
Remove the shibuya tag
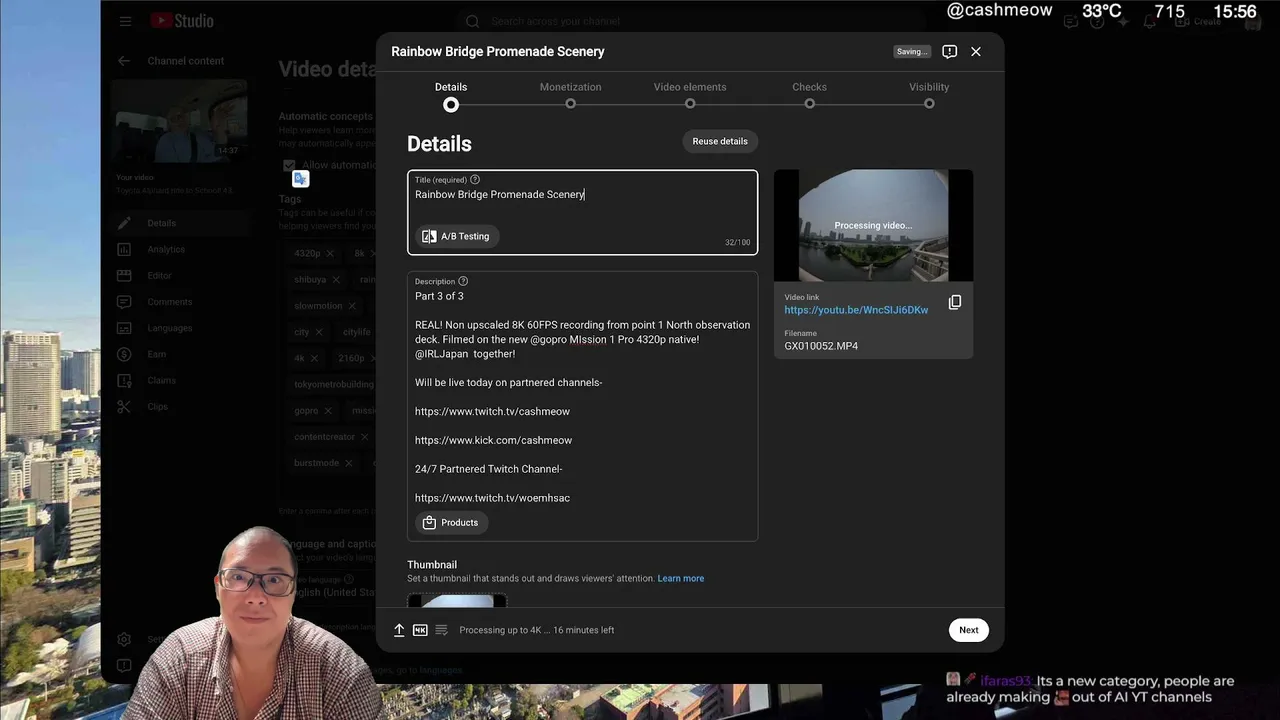336,280
